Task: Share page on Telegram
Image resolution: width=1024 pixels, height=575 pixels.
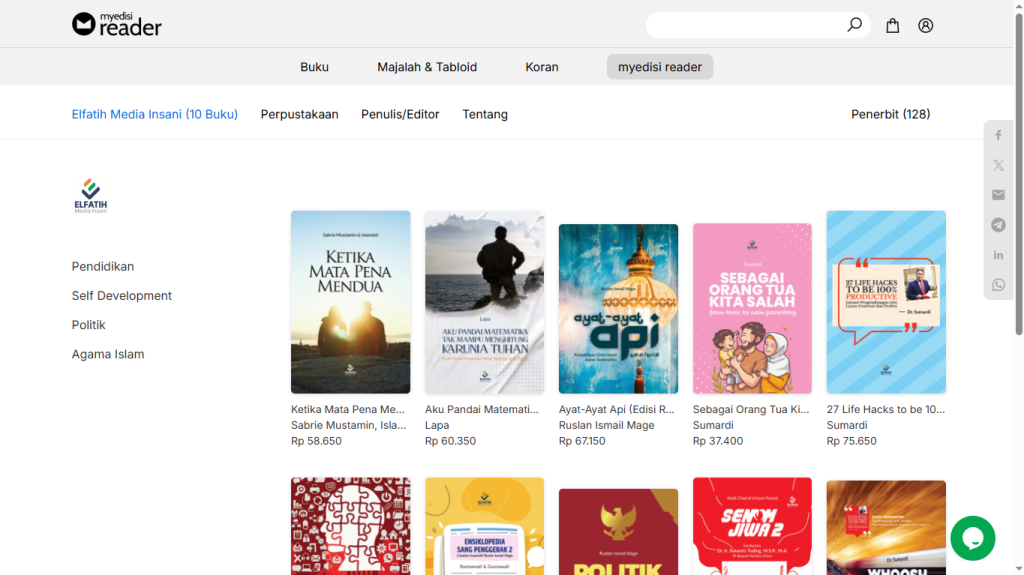Action: 998,225
